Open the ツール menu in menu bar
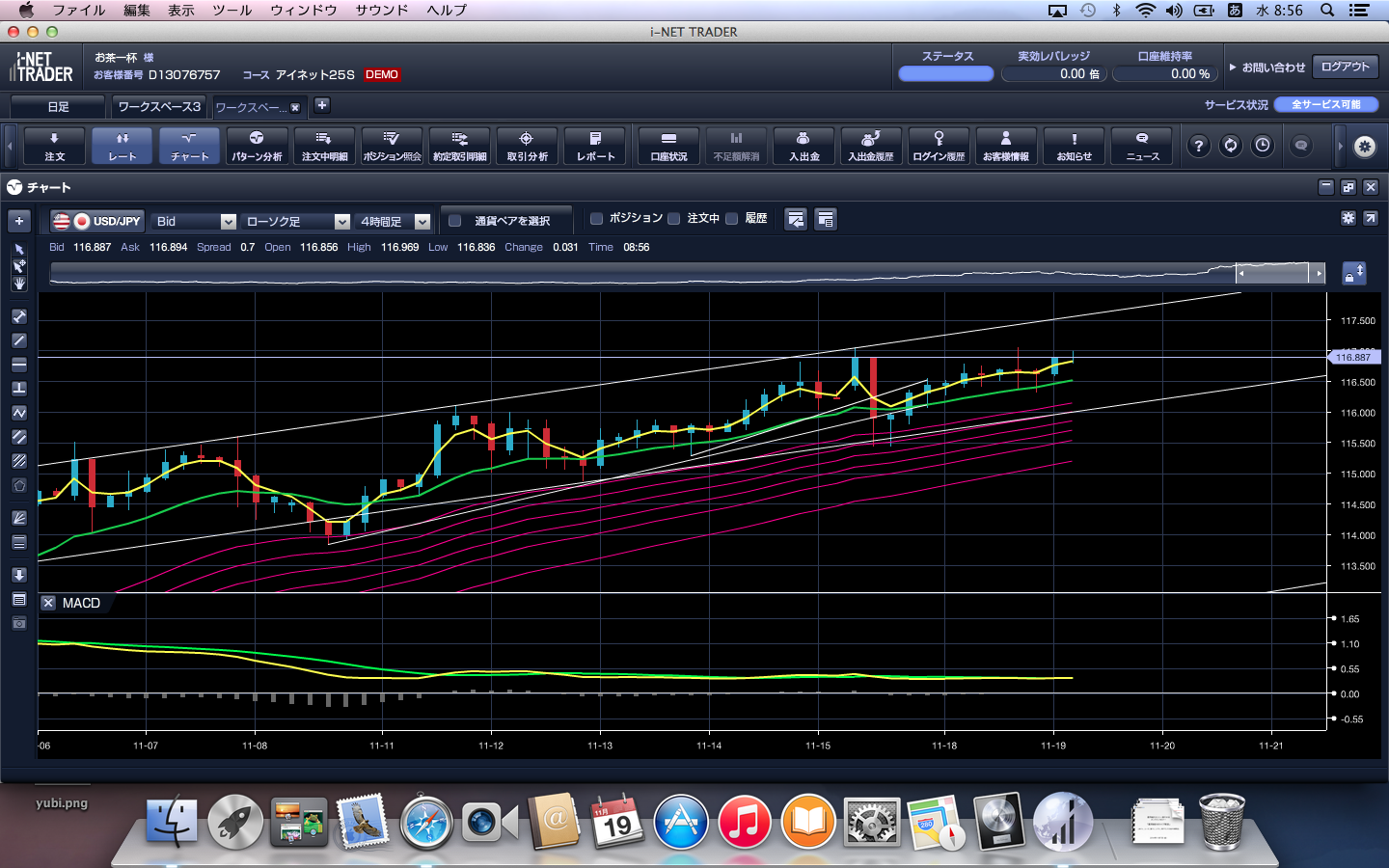This screenshot has width=1389, height=868. pyautogui.click(x=231, y=10)
